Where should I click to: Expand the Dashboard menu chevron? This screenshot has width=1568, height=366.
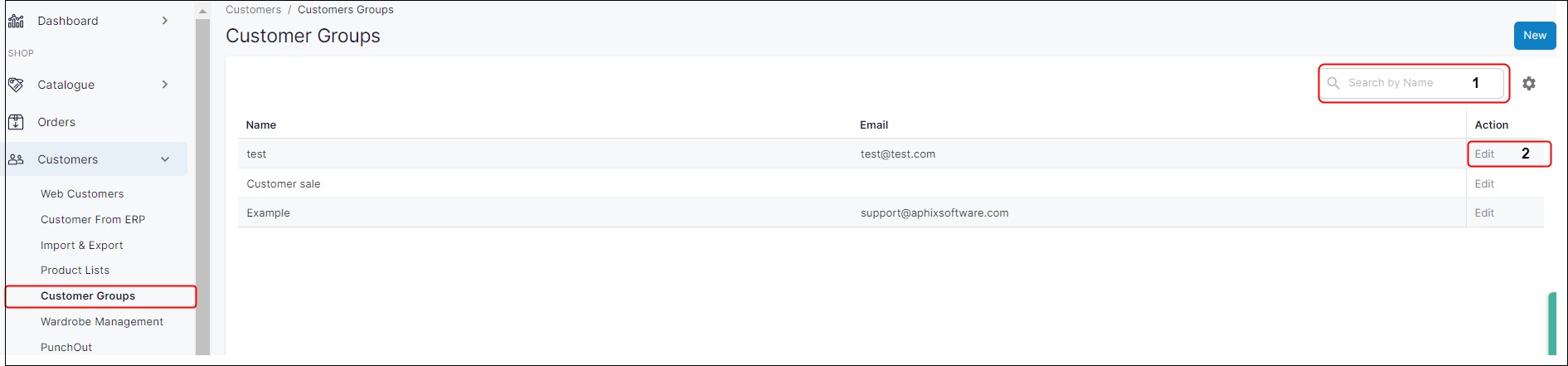(165, 21)
